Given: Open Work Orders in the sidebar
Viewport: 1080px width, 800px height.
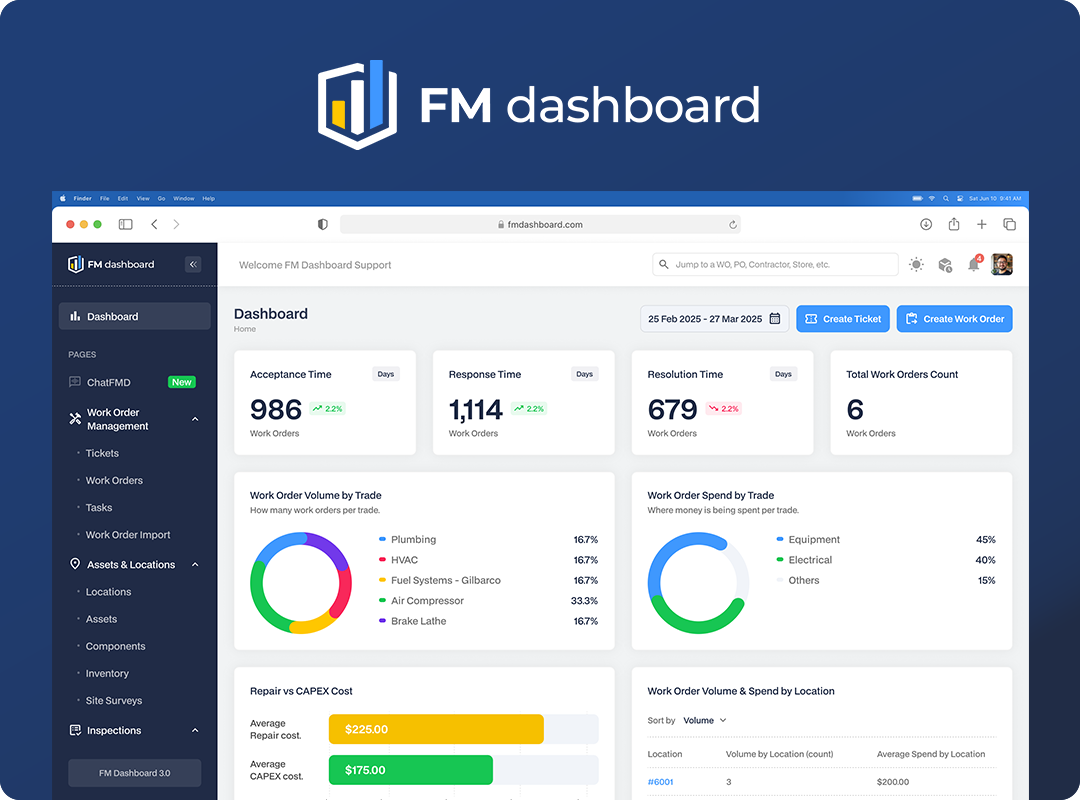Looking at the screenshot, I should (x=114, y=480).
